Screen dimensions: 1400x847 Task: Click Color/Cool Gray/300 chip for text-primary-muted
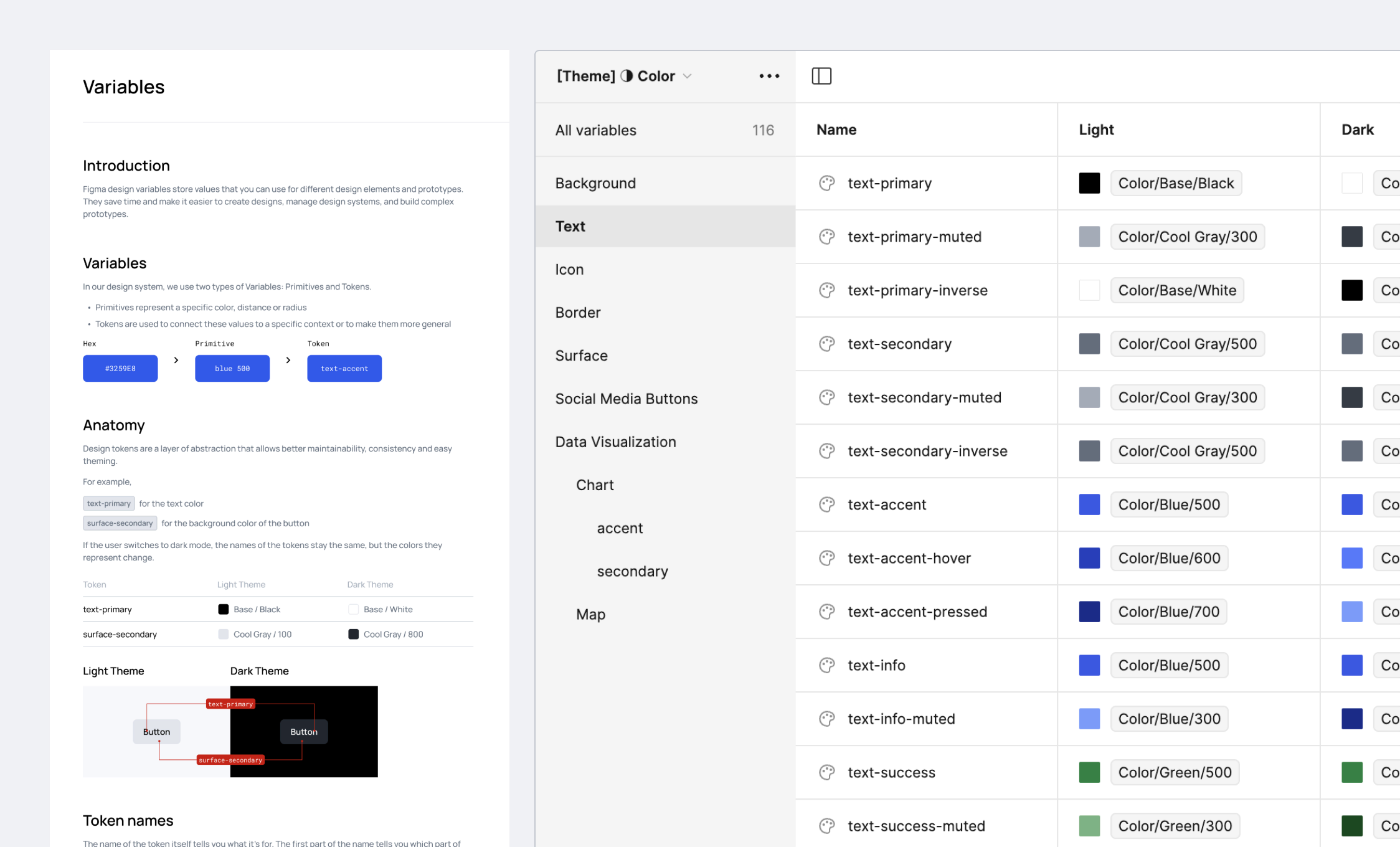(x=1188, y=237)
